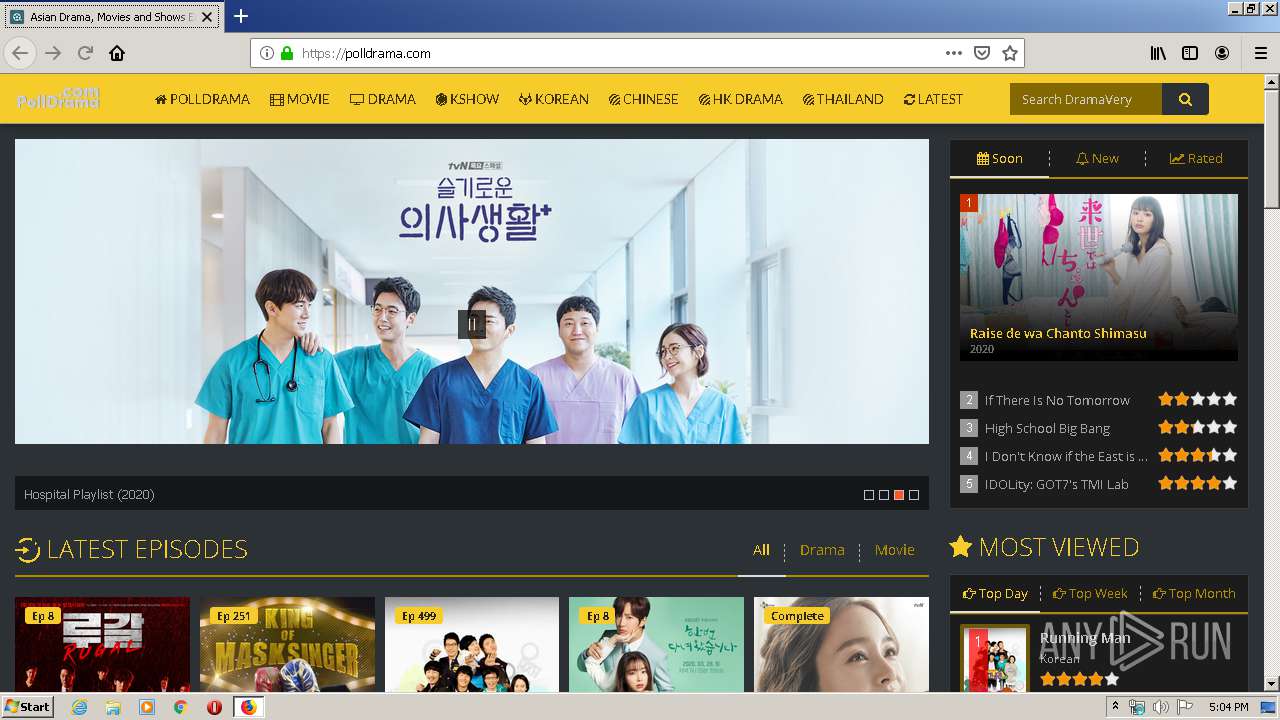Open the POLLDRAMA home menu item

click(202, 99)
